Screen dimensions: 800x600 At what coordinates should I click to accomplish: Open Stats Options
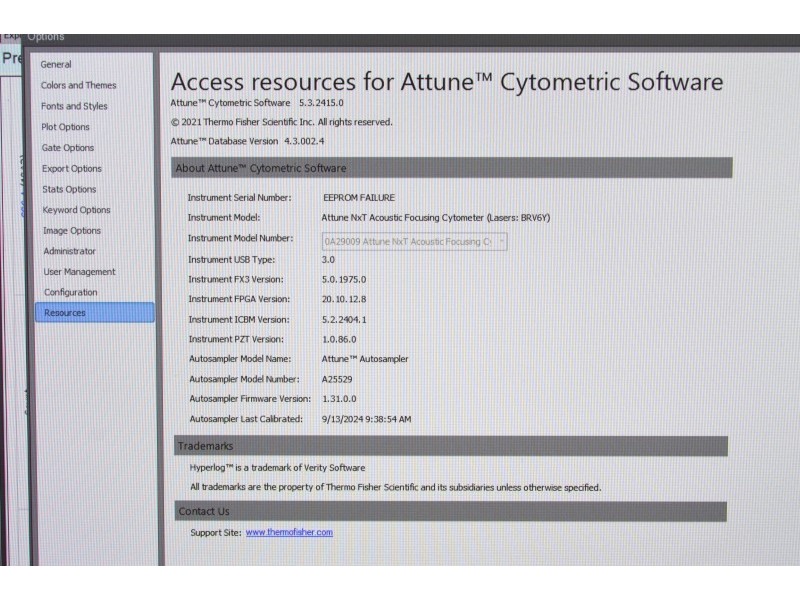69,189
